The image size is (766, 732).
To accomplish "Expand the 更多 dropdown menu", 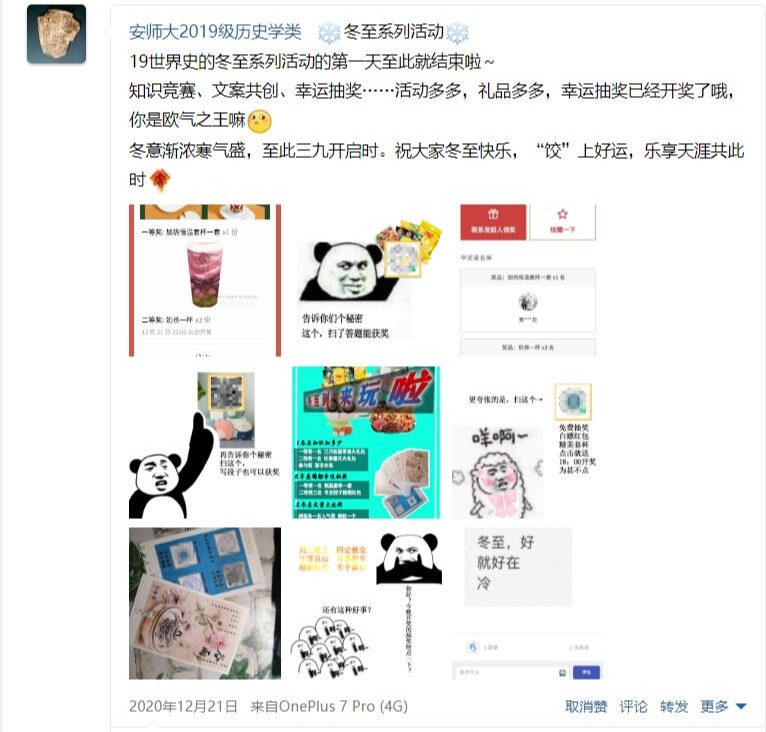I will click(x=723, y=706).
